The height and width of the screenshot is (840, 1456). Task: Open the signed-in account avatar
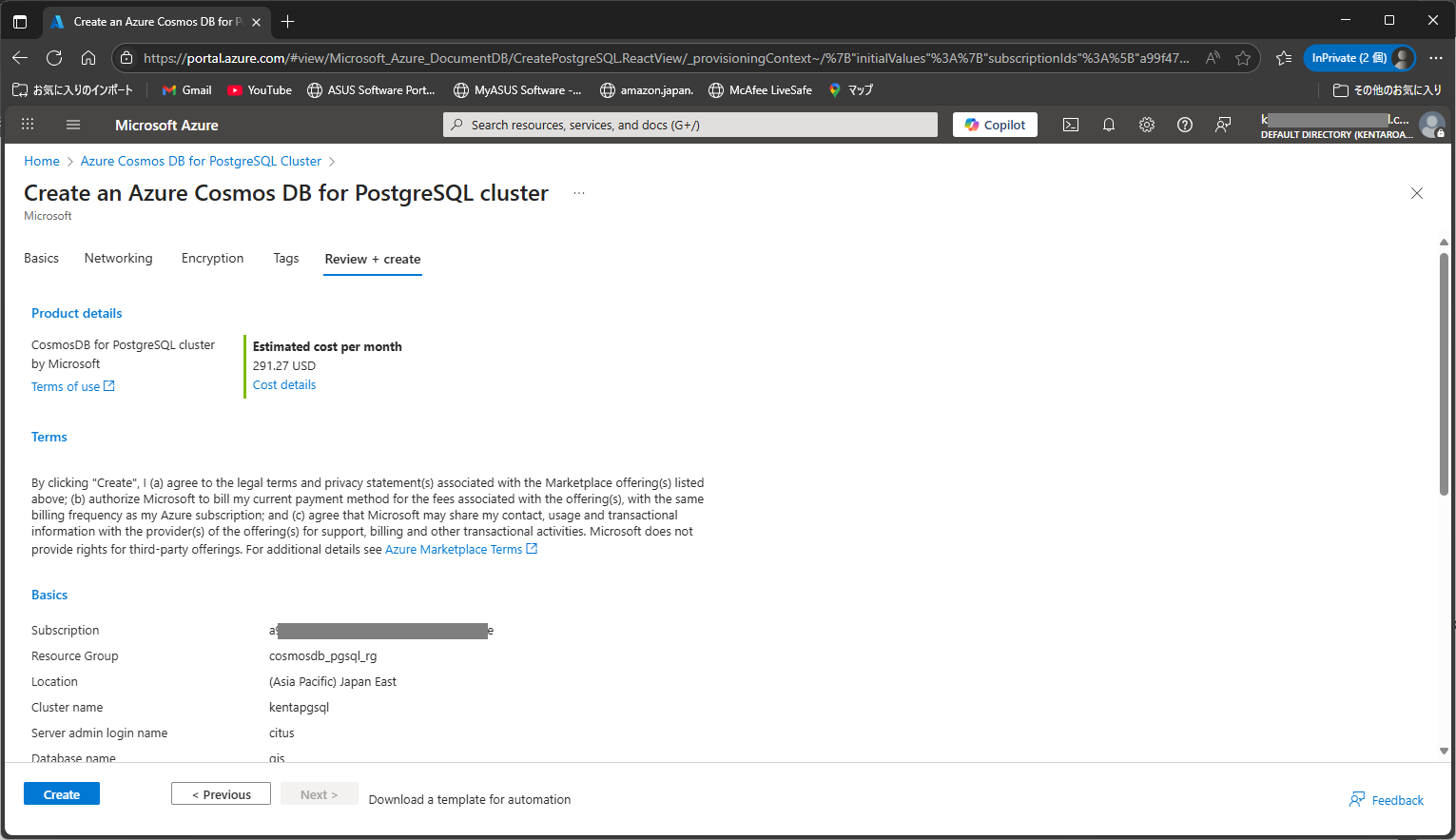pos(1432,125)
